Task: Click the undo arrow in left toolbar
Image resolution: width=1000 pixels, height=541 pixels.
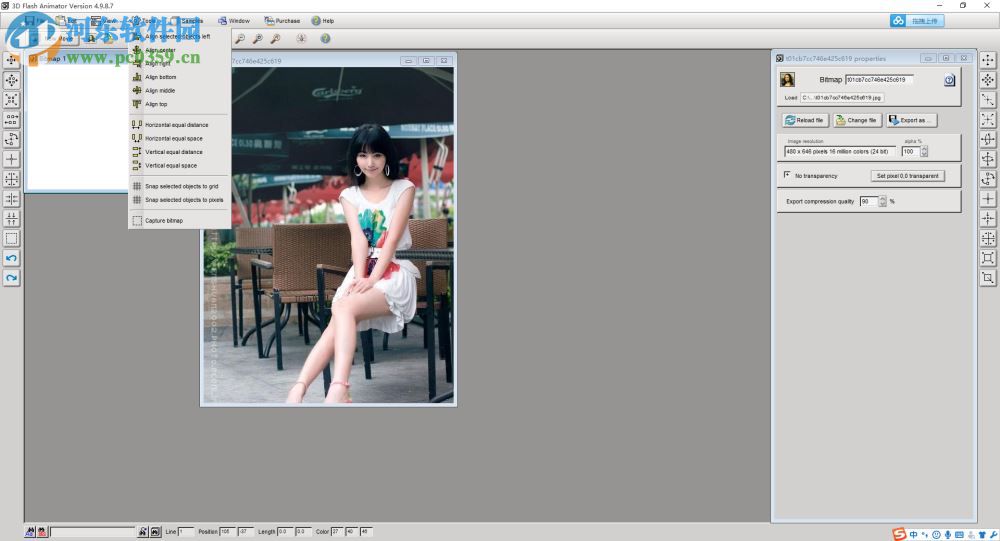Action: [x=11, y=258]
